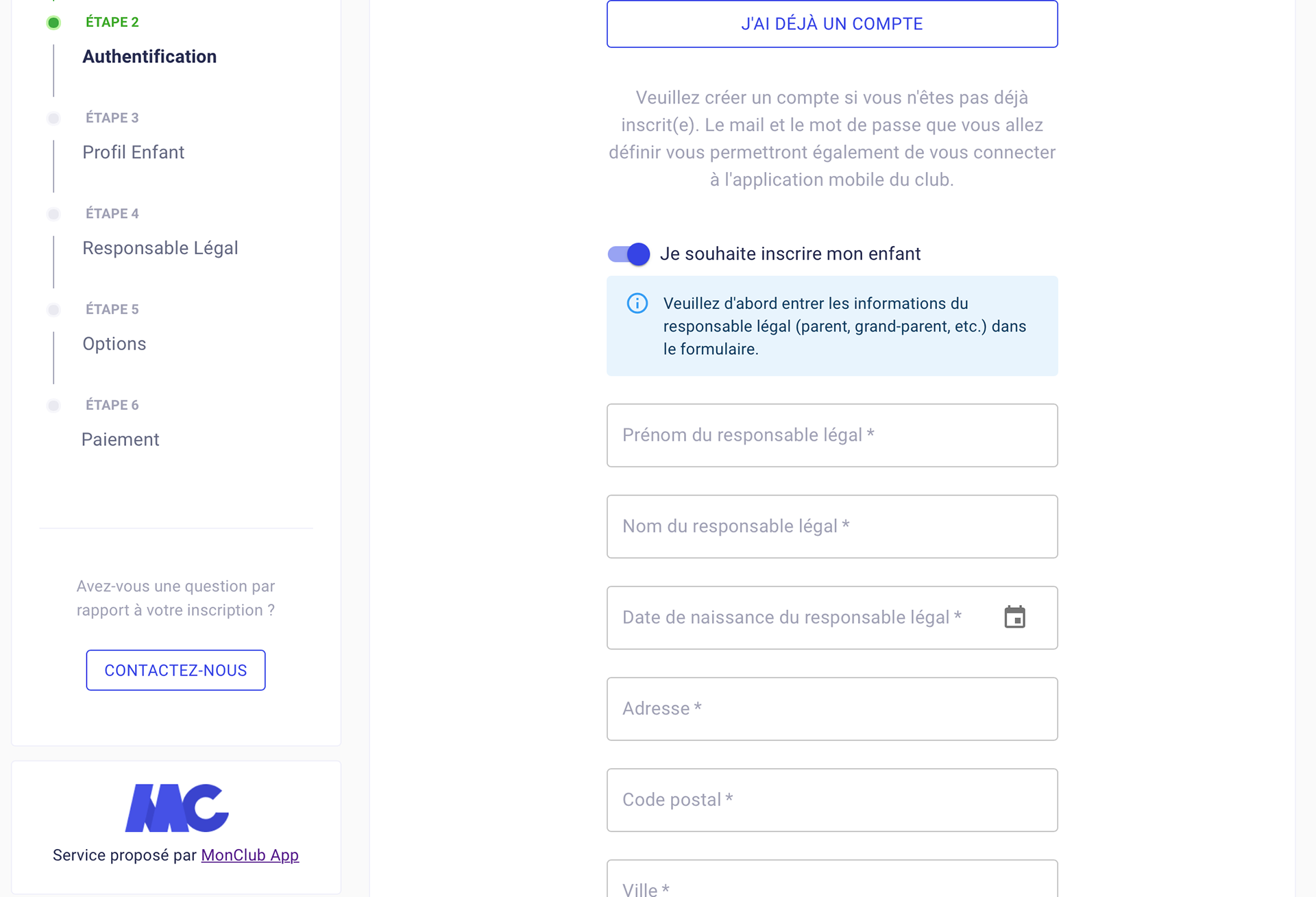The width and height of the screenshot is (1316, 897).
Task: Click the Étape 4 step indicator dot
Action: click(53, 214)
